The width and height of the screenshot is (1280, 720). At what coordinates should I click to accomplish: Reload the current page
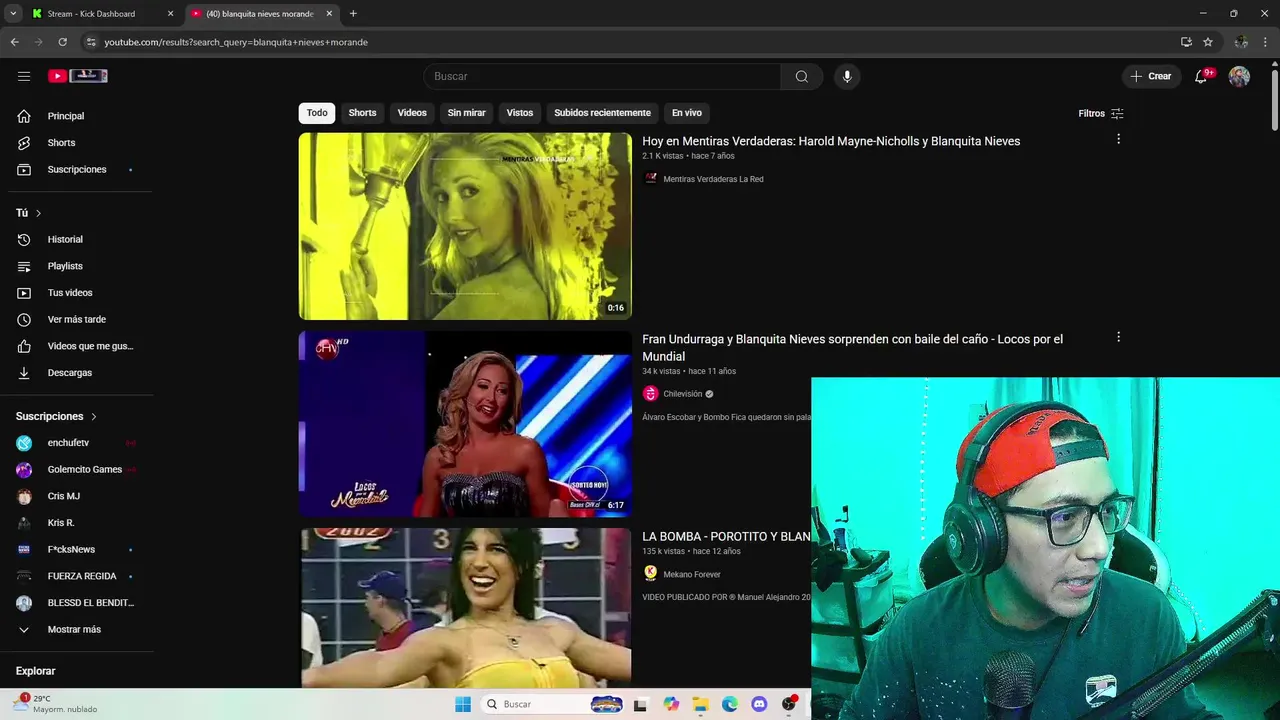(62, 42)
